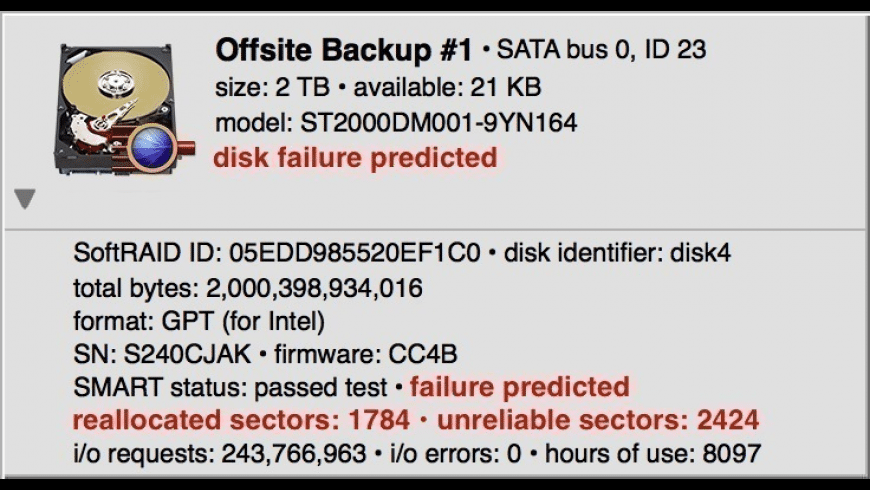
Task: Click the disk identifier: disk4 label
Action: coord(617,254)
